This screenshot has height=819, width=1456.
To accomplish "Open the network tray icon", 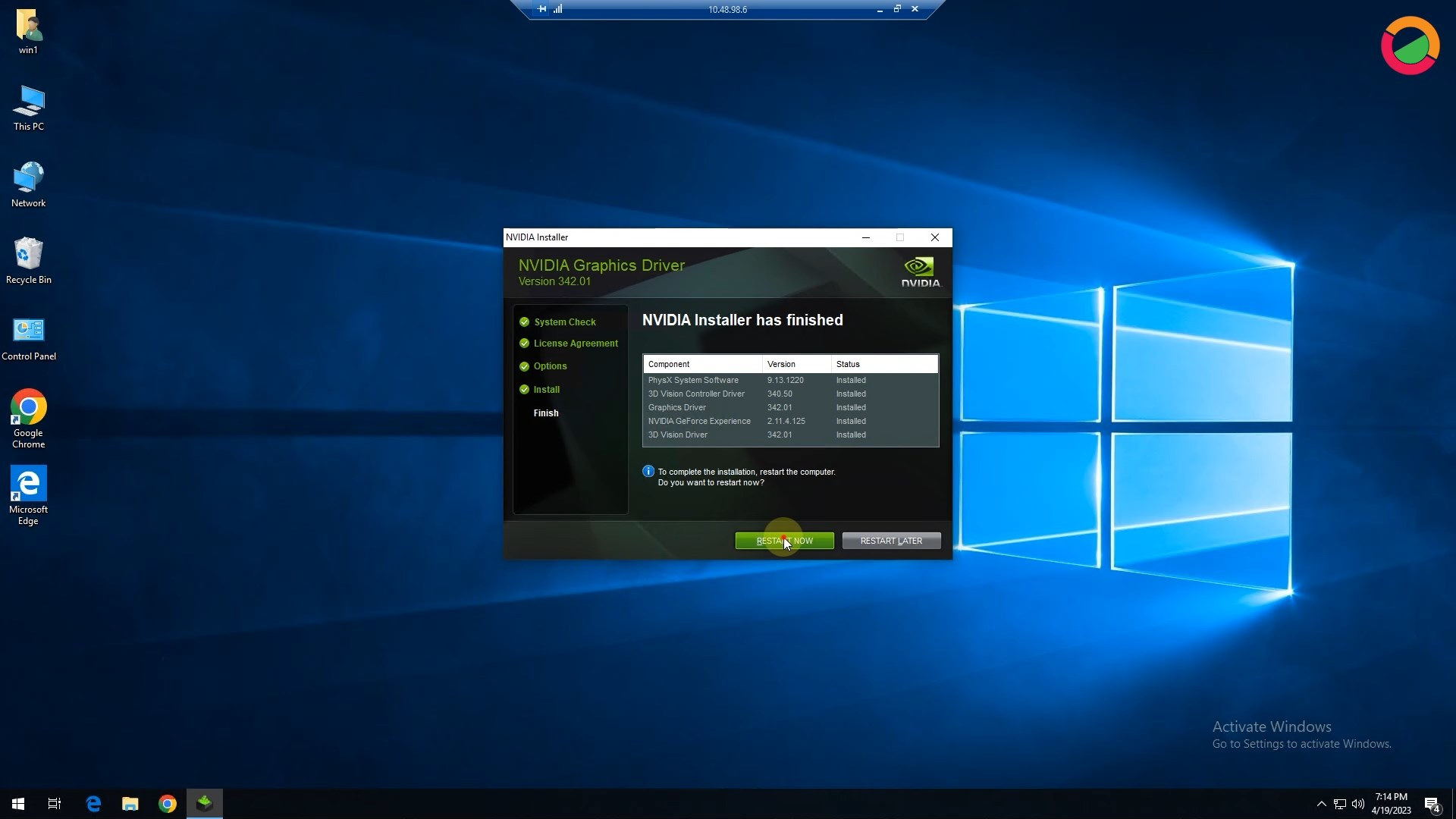I will pos(1340,804).
